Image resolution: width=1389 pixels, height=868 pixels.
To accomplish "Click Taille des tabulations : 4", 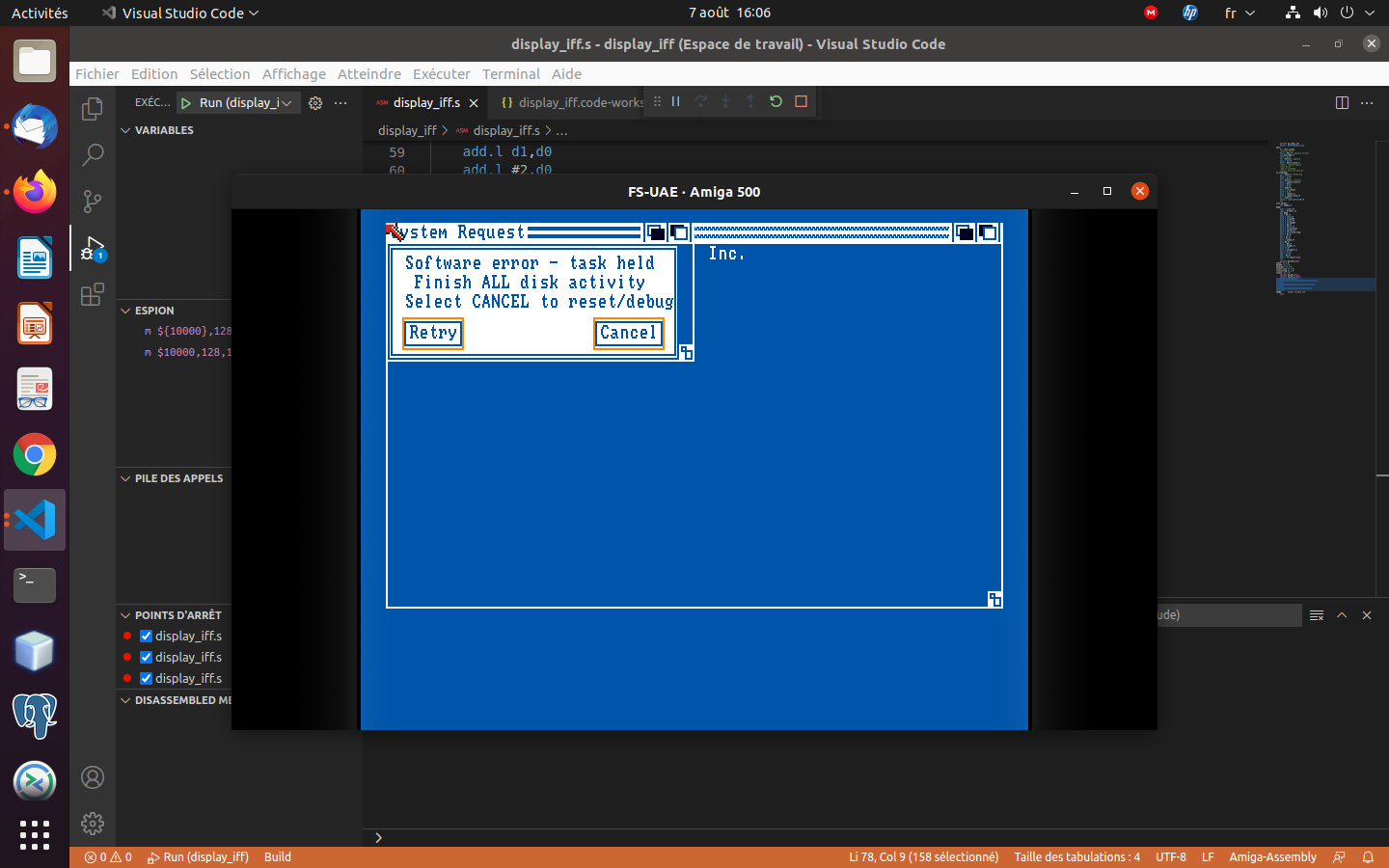I will [x=1076, y=856].
